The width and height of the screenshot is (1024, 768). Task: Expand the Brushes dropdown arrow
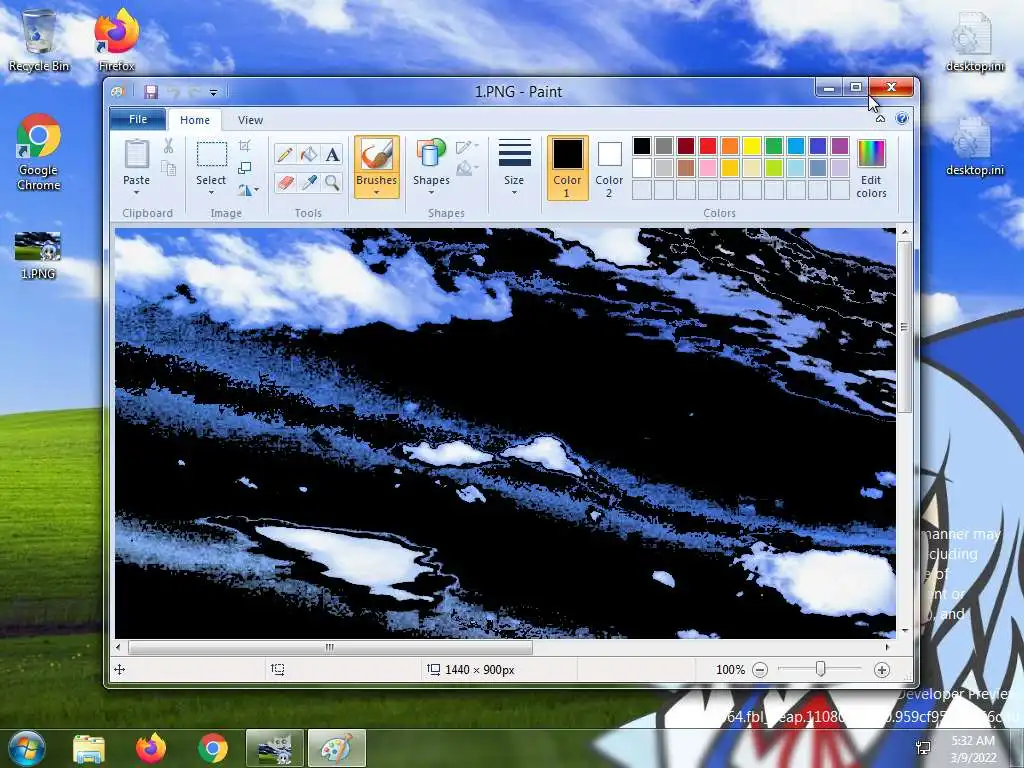click(377, 193)
